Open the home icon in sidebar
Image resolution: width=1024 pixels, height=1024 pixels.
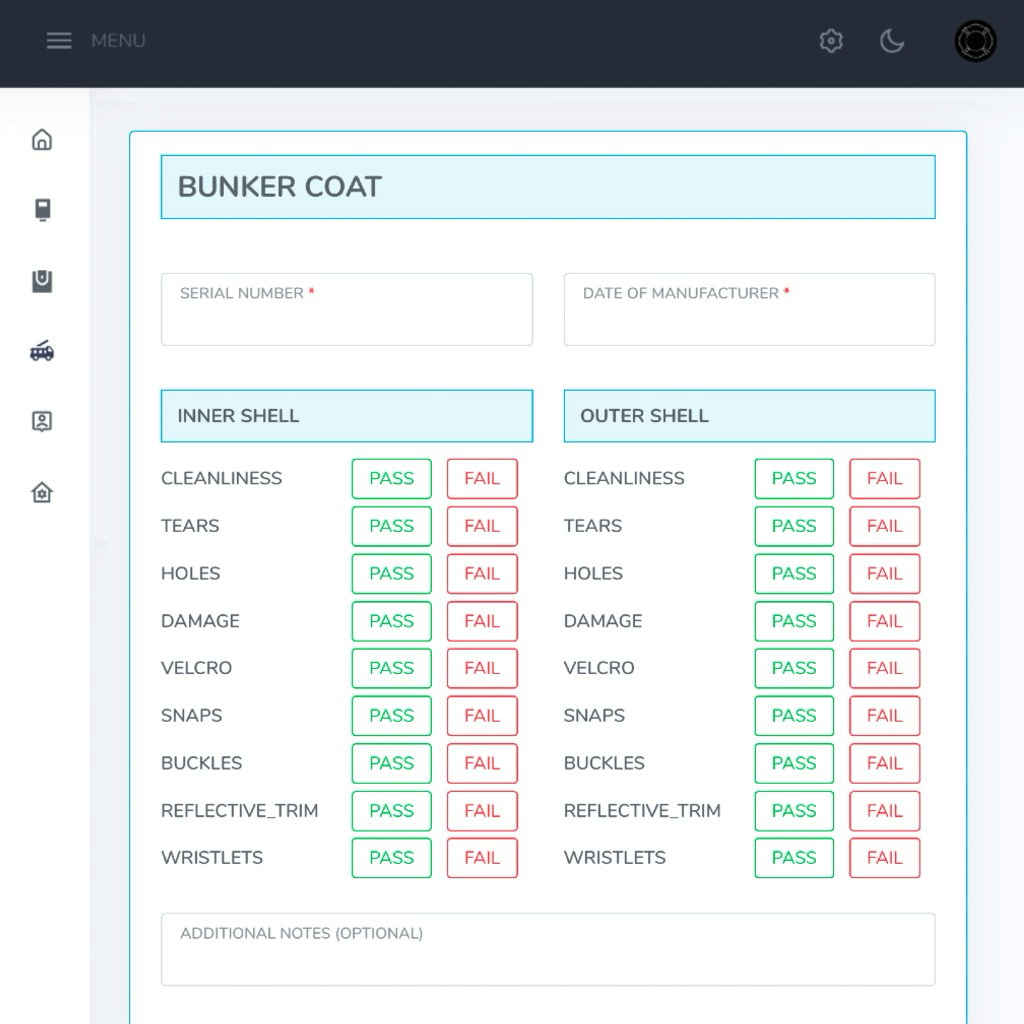coord(42,140)
